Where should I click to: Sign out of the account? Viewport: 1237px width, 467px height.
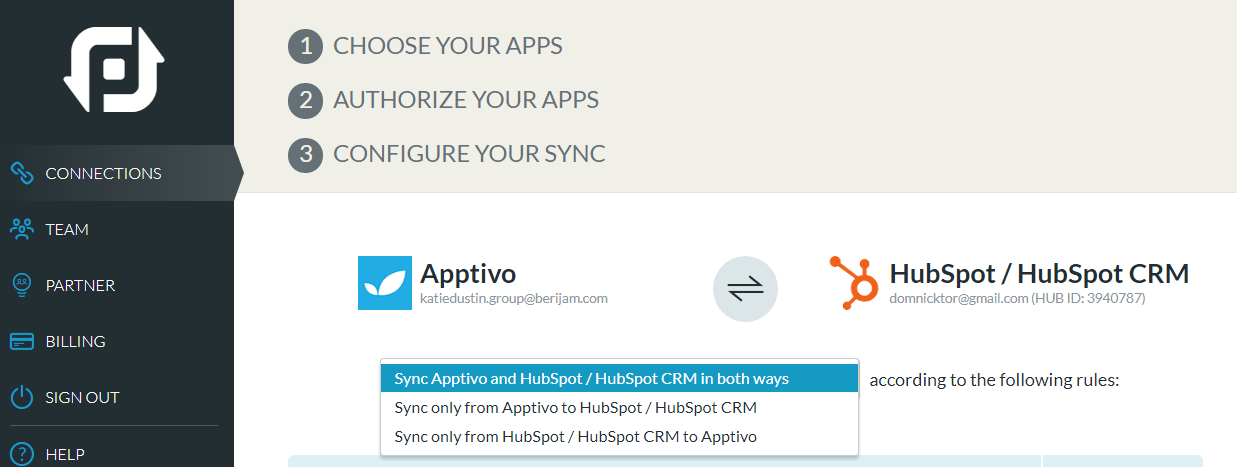tap(117, 397)
